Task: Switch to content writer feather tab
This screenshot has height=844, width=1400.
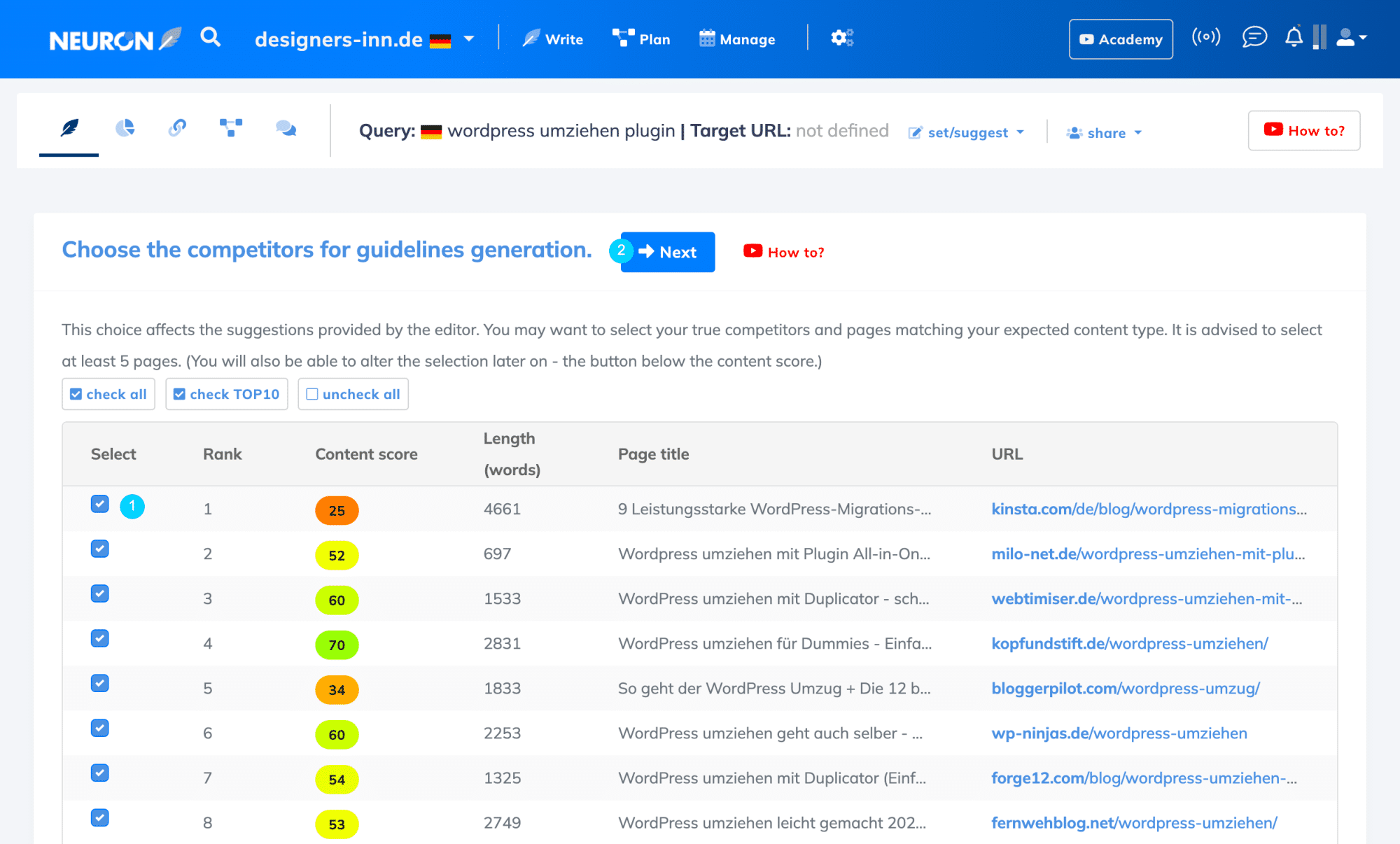Action: tap(69, 128)
